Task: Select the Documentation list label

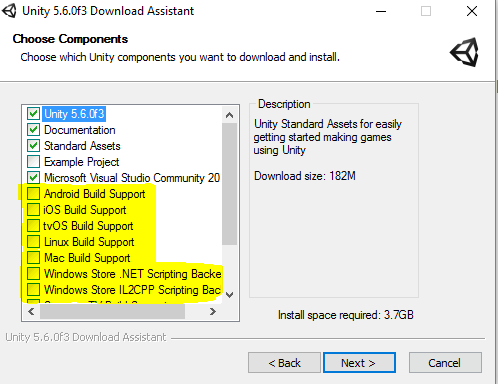Action: pos(80,130)
